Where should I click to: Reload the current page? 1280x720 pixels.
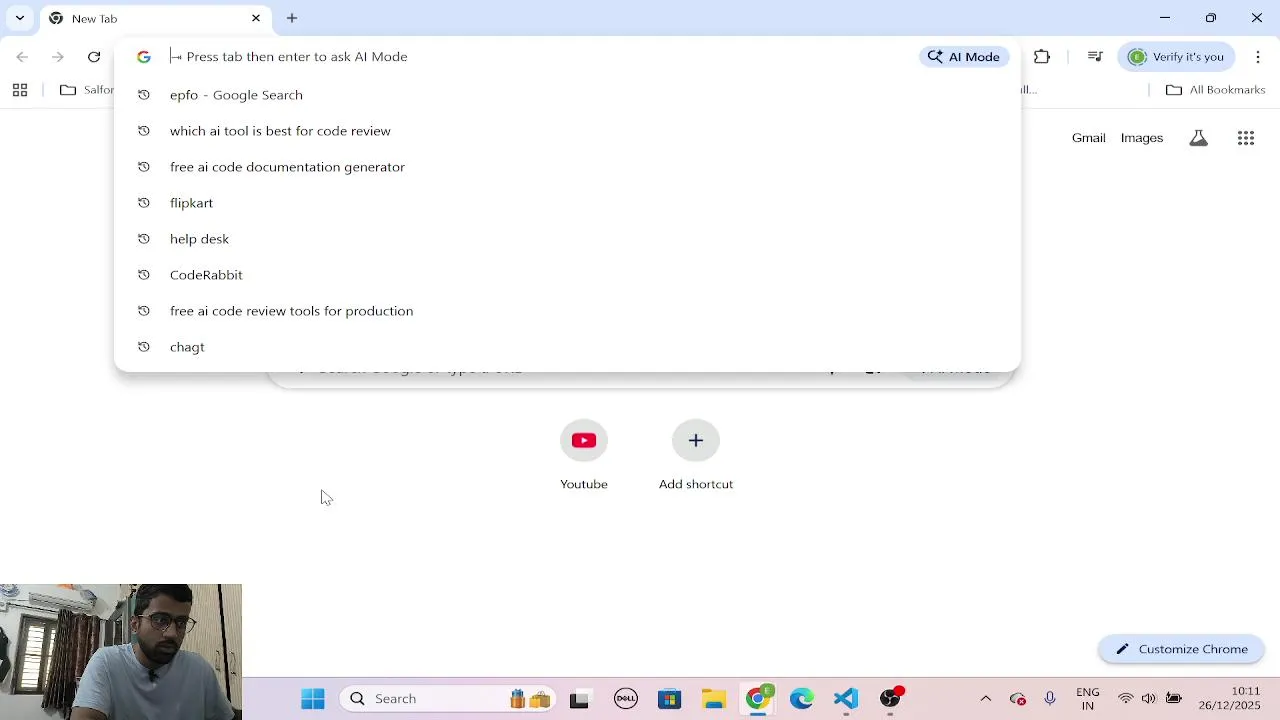94,57
